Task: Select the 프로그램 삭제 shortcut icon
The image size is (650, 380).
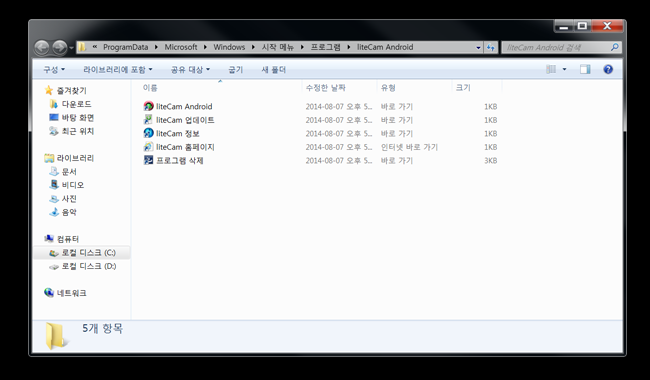Action: [x=148, y=160]
